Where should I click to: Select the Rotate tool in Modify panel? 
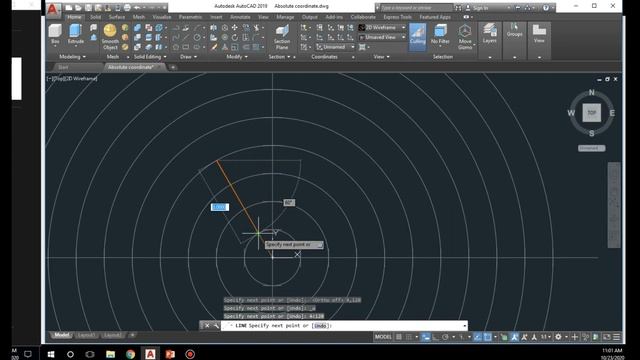coord(234,38)
